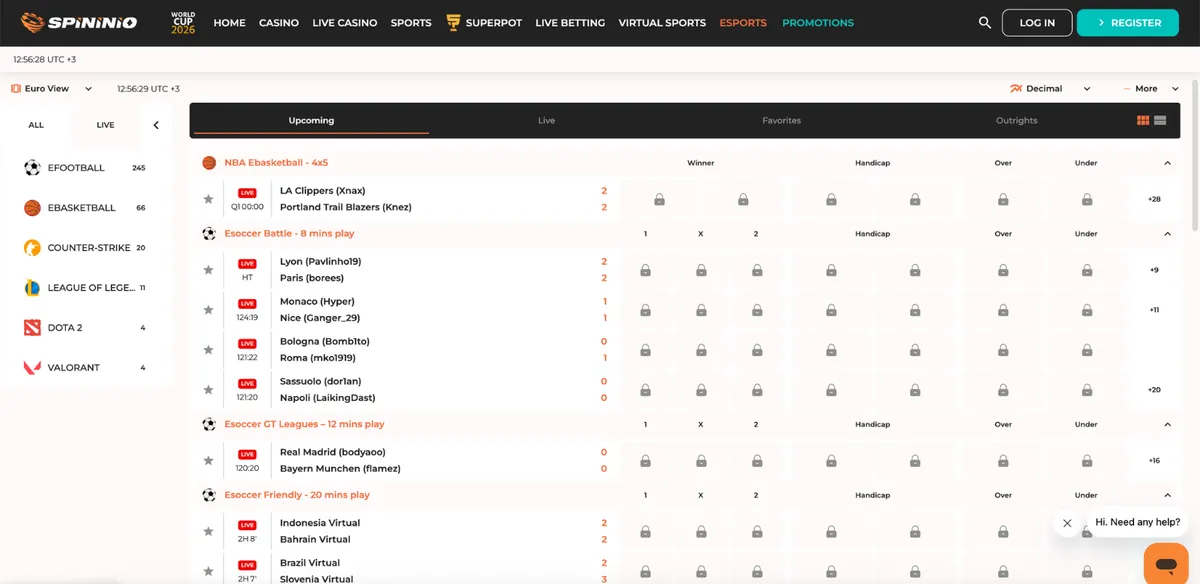Favorite the Monaco vs Nice match
Viewport: 1200px width, 584px height.
(208, 310)
